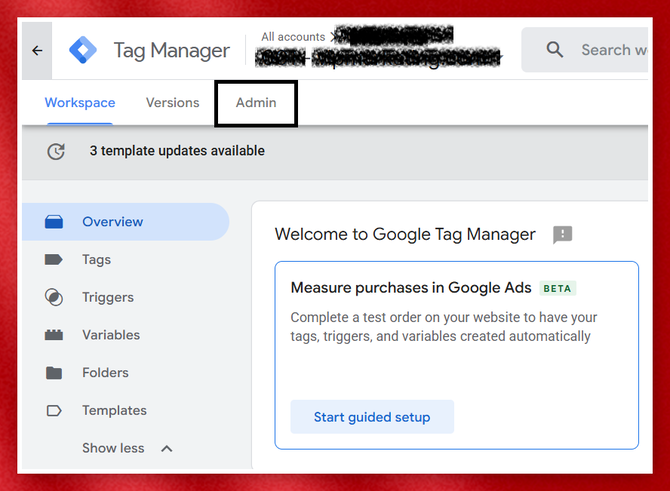
Task: Click 3 template updates available notice
Action: (x=177, y=151)
